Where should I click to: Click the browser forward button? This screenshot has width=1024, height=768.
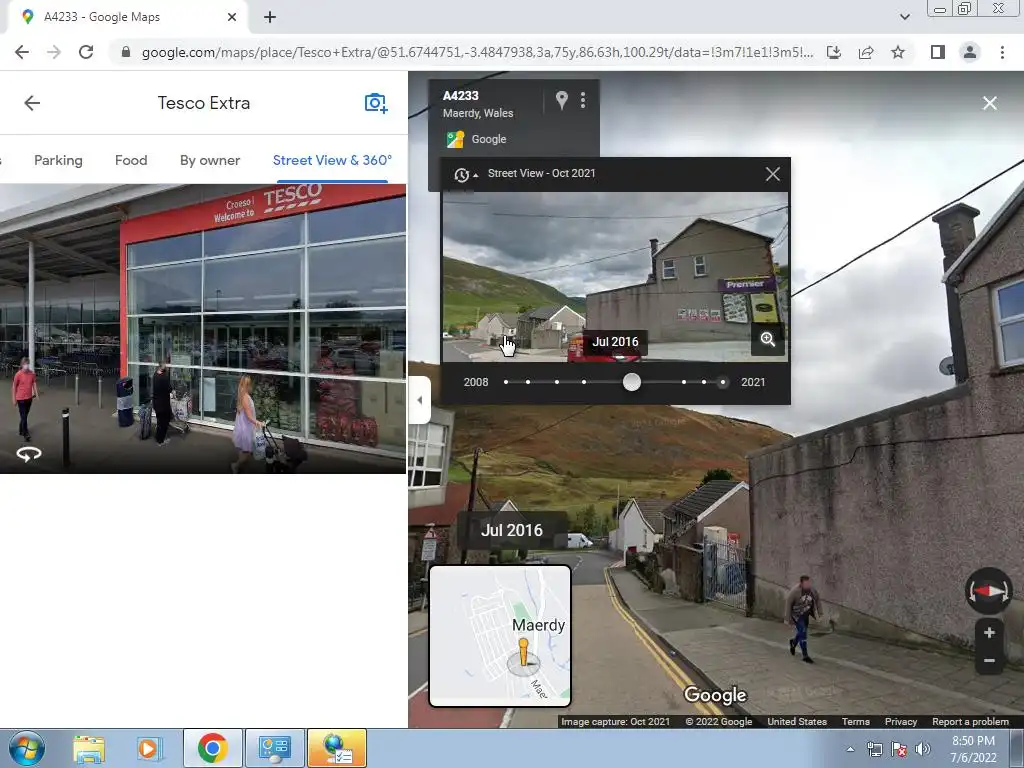[54, 52]
